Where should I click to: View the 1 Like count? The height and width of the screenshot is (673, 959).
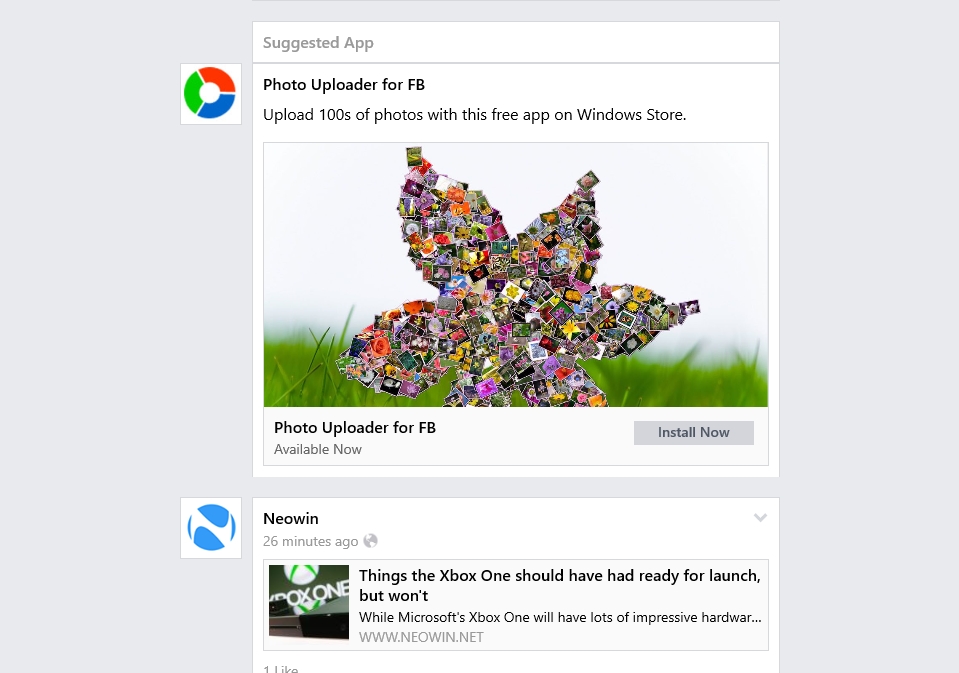[x=281, y=668]
